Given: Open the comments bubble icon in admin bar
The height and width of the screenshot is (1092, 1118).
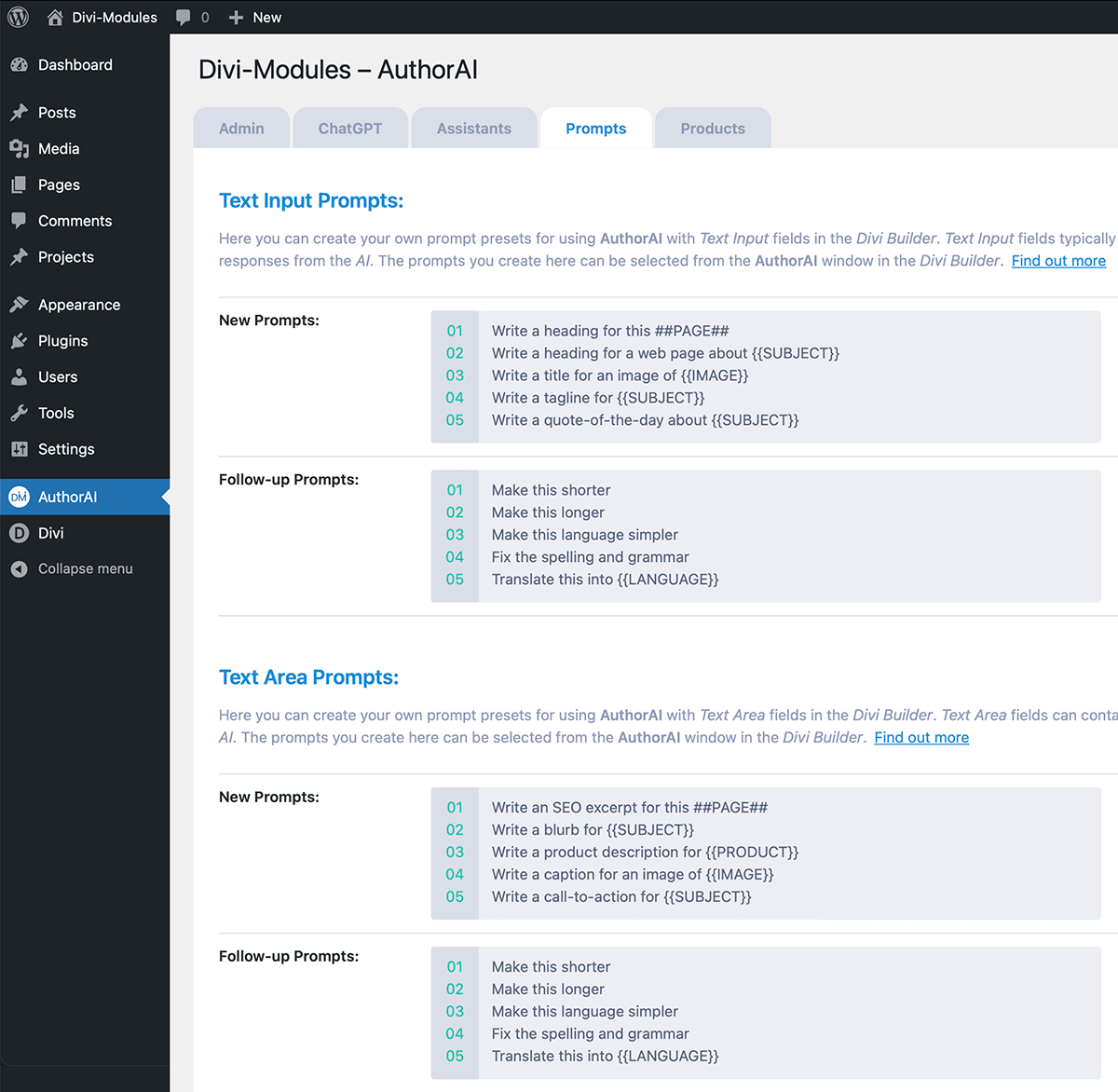Looking at the screenshot, I should click(184, 18).
